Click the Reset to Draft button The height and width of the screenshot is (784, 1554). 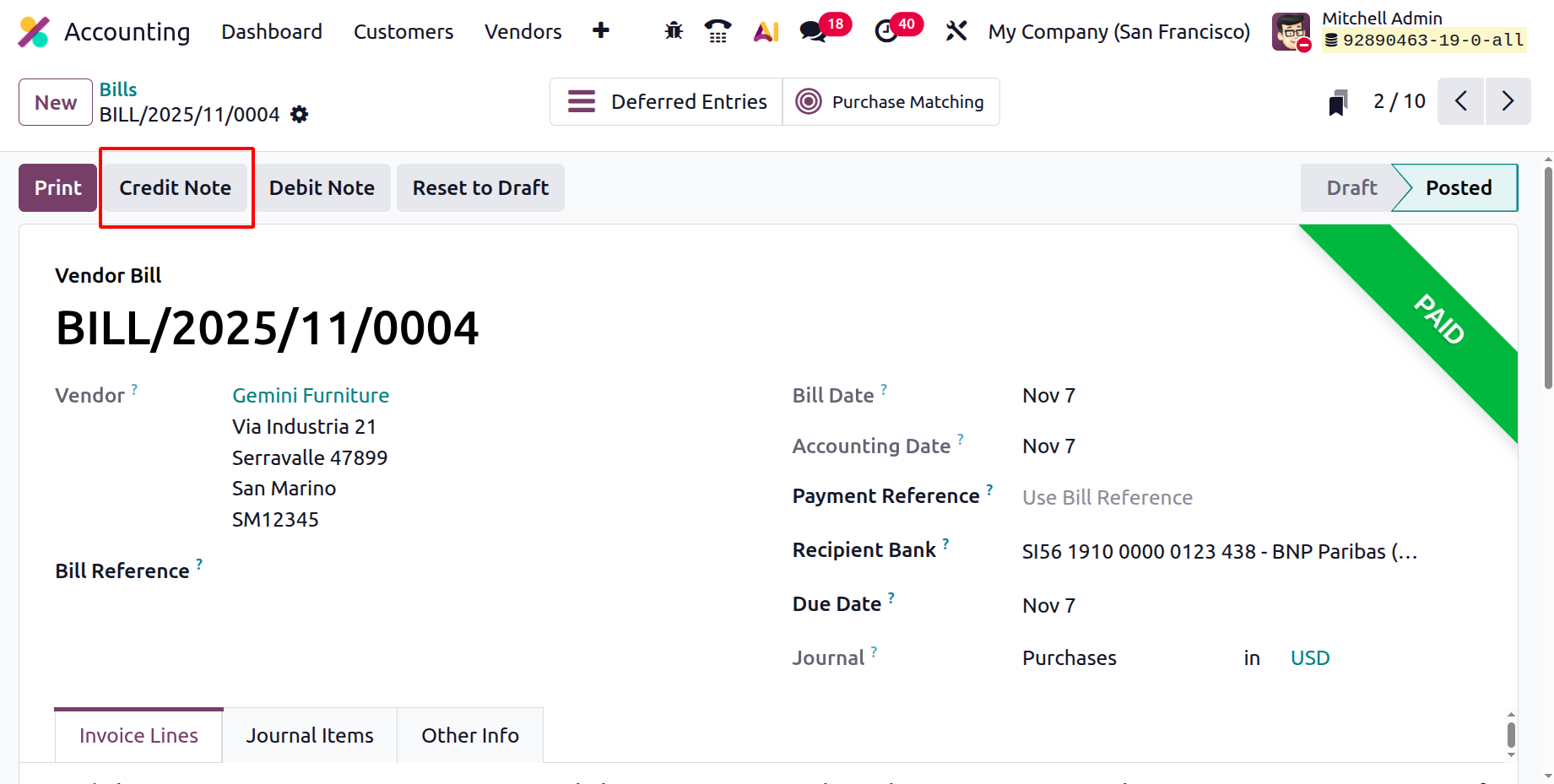[x=480, y=187]
